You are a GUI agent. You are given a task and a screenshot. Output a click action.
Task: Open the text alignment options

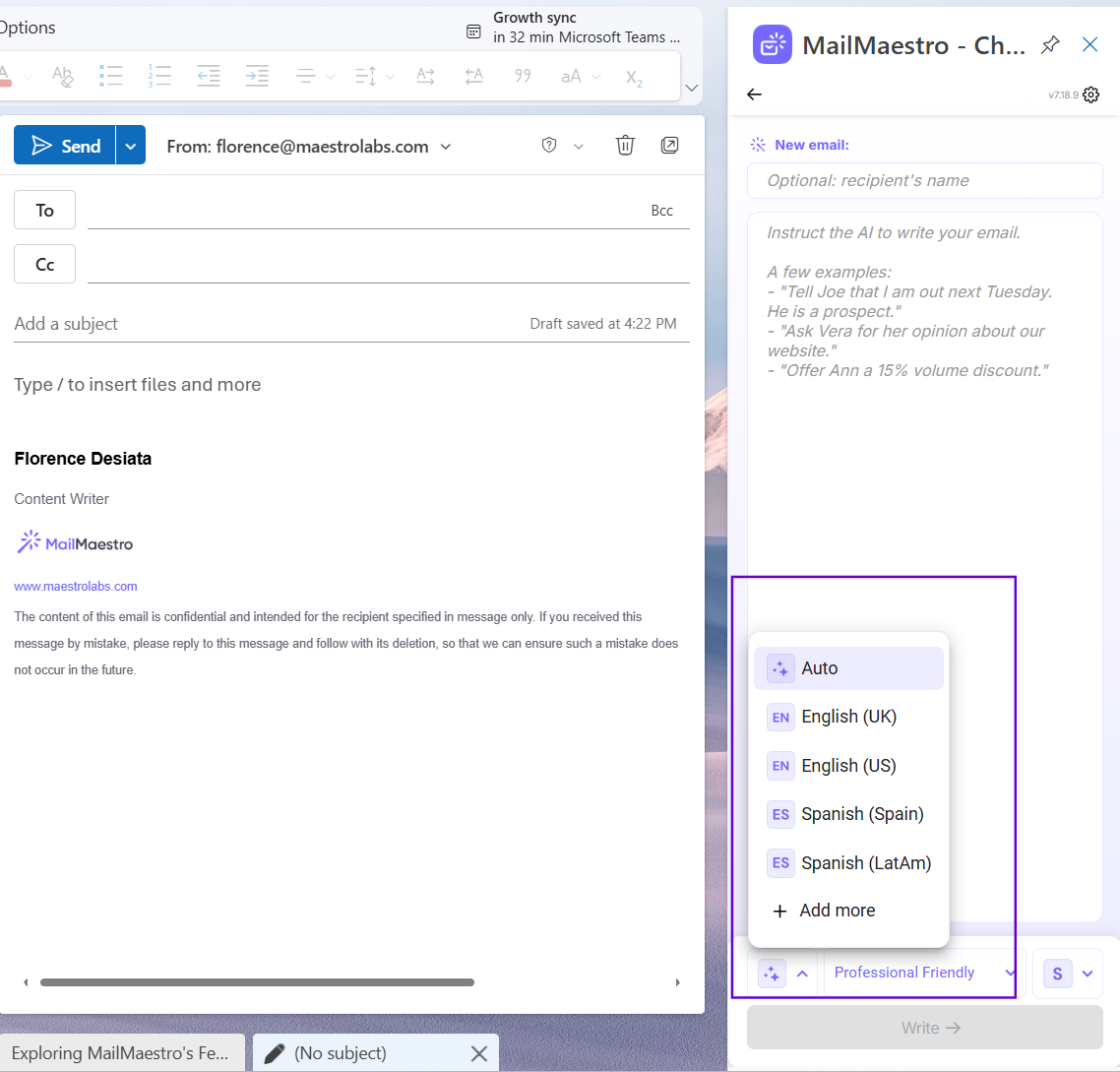(314, 76)
